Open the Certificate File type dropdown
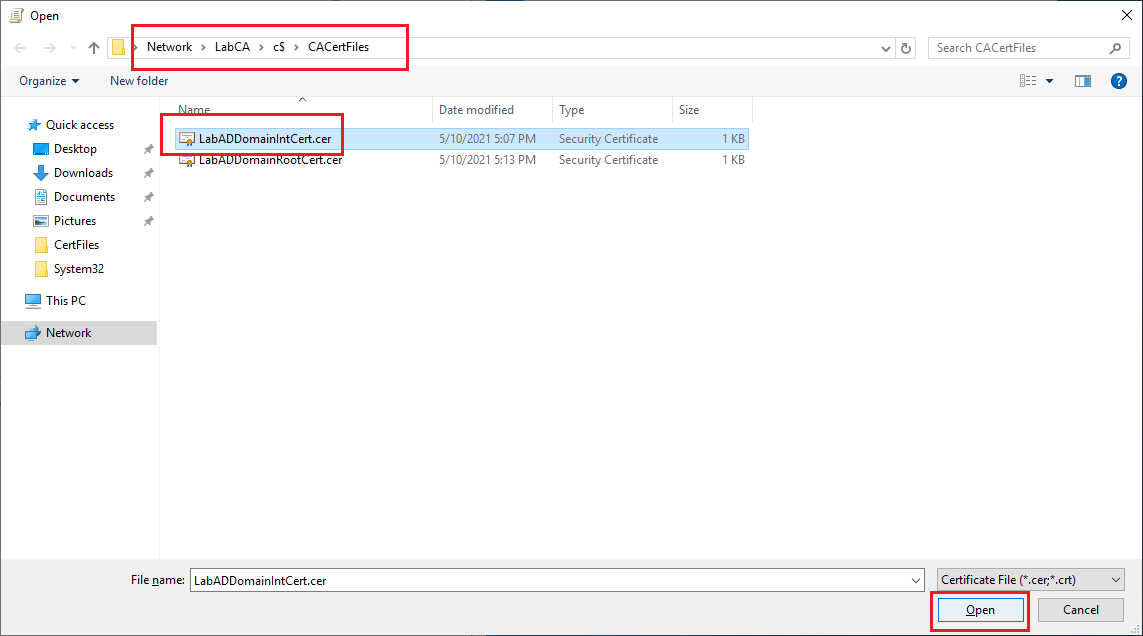1143x636 pixels. pos(1030,580)
